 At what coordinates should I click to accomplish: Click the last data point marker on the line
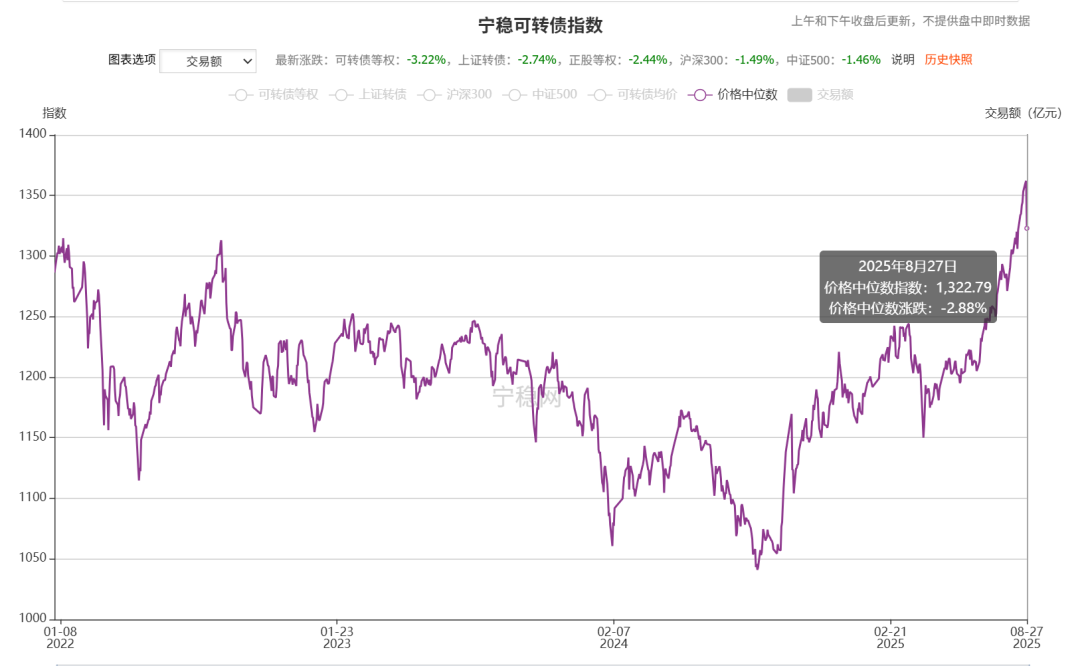(1027, 228)
